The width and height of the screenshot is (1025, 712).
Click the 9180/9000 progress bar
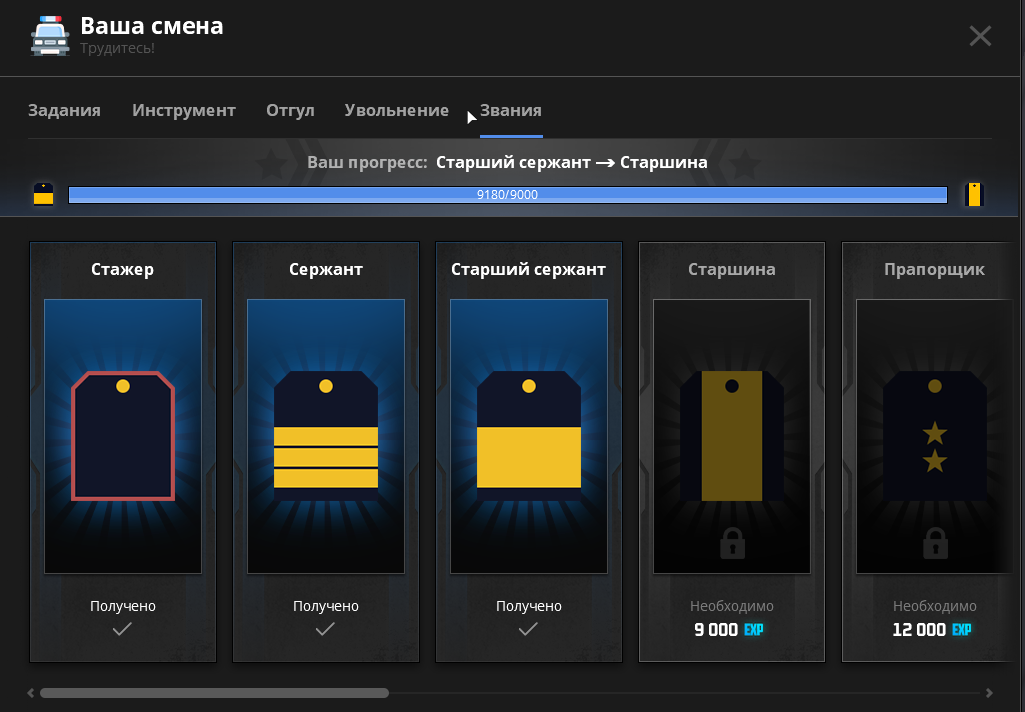507,195
